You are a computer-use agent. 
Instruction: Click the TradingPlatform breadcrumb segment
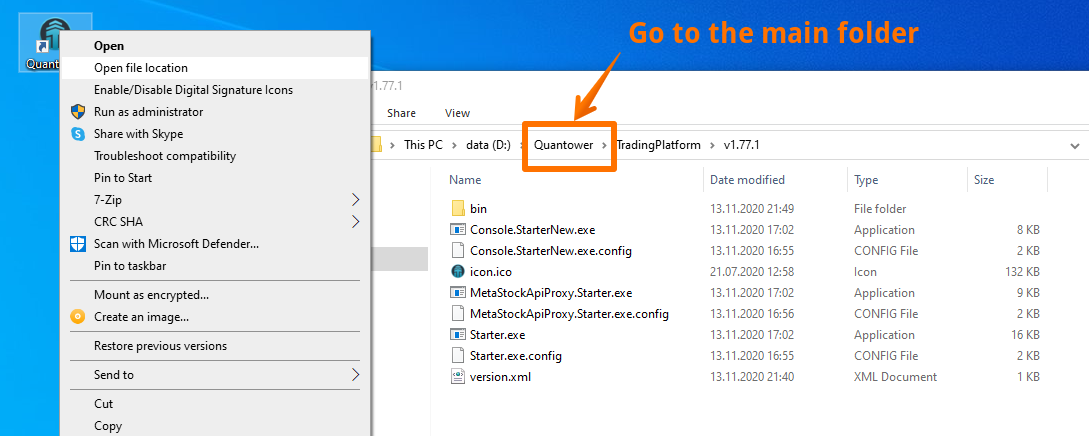tap(658, 145)
